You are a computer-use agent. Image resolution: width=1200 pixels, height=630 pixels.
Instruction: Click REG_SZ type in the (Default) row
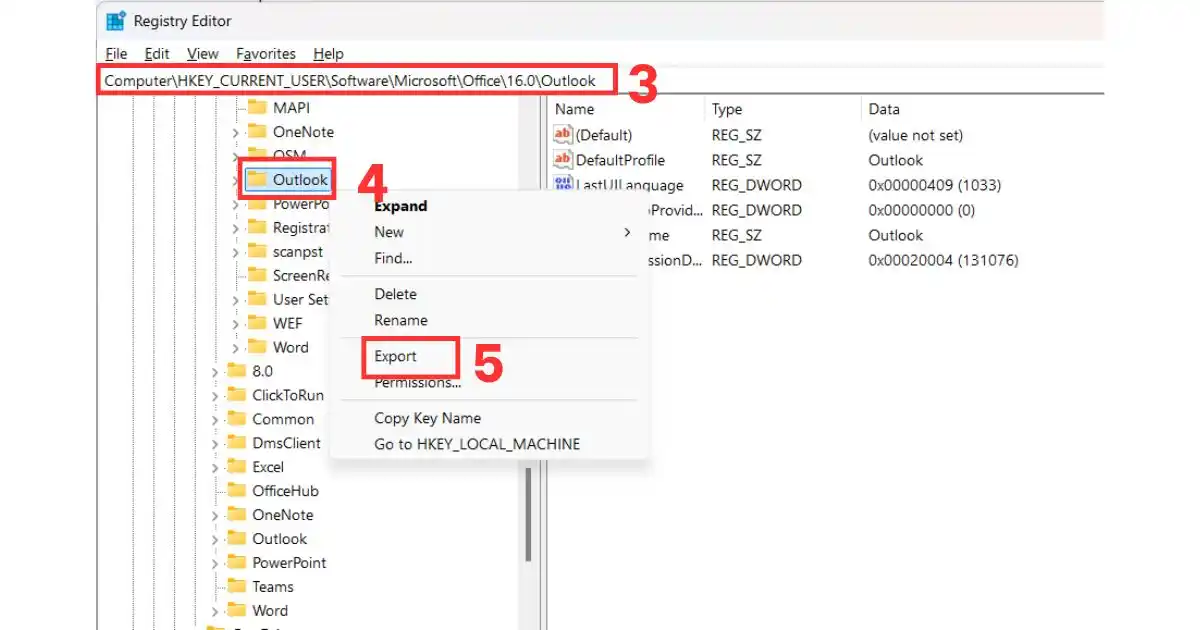[736, 135]
